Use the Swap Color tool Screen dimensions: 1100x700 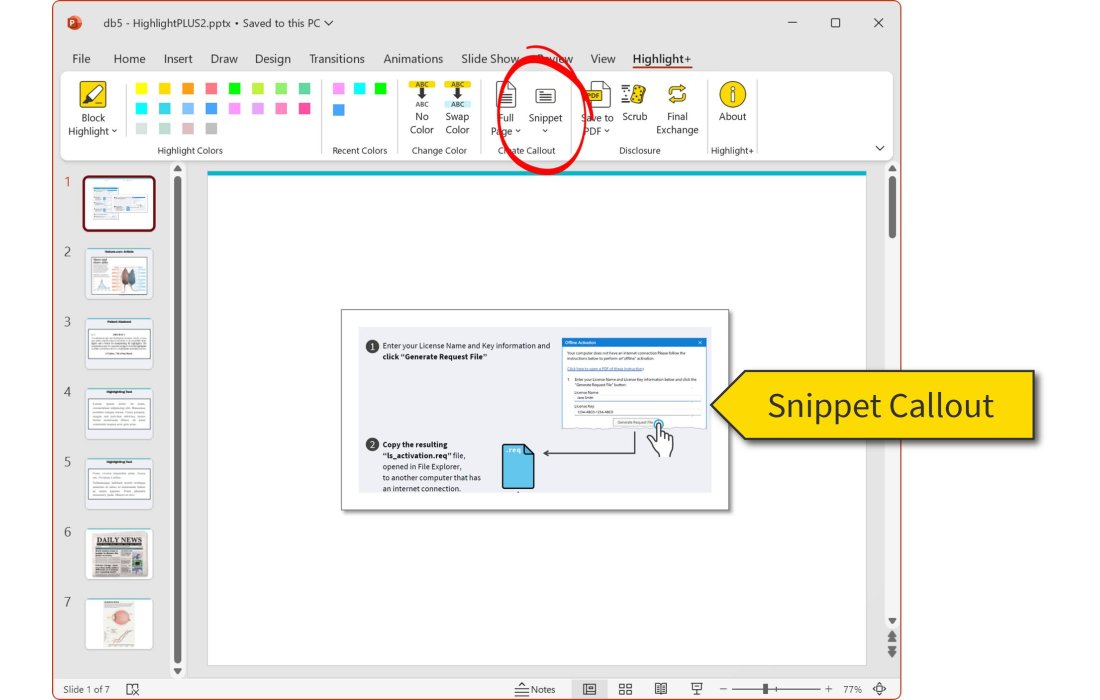pos(457,108)
